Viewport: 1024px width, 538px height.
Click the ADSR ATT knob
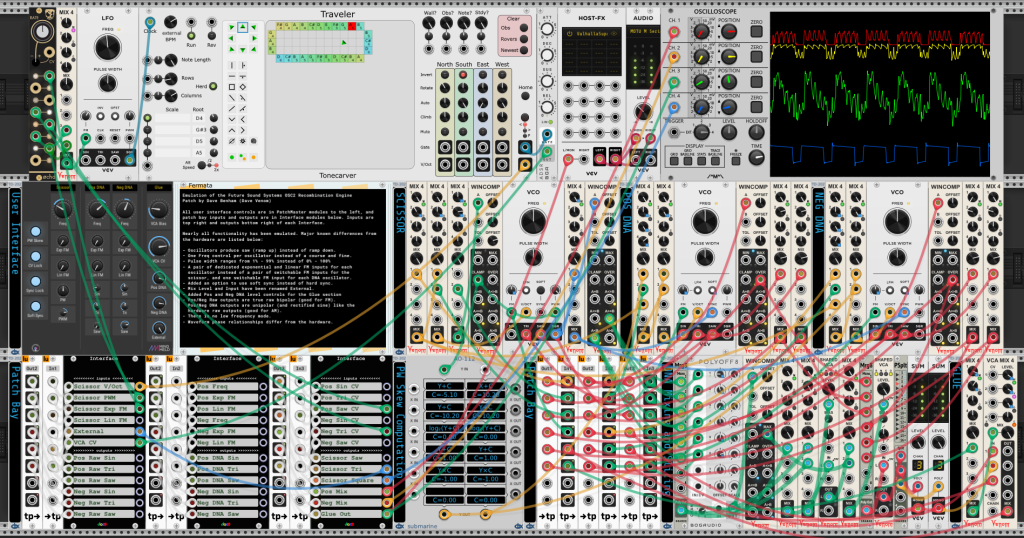click(547, 29)
